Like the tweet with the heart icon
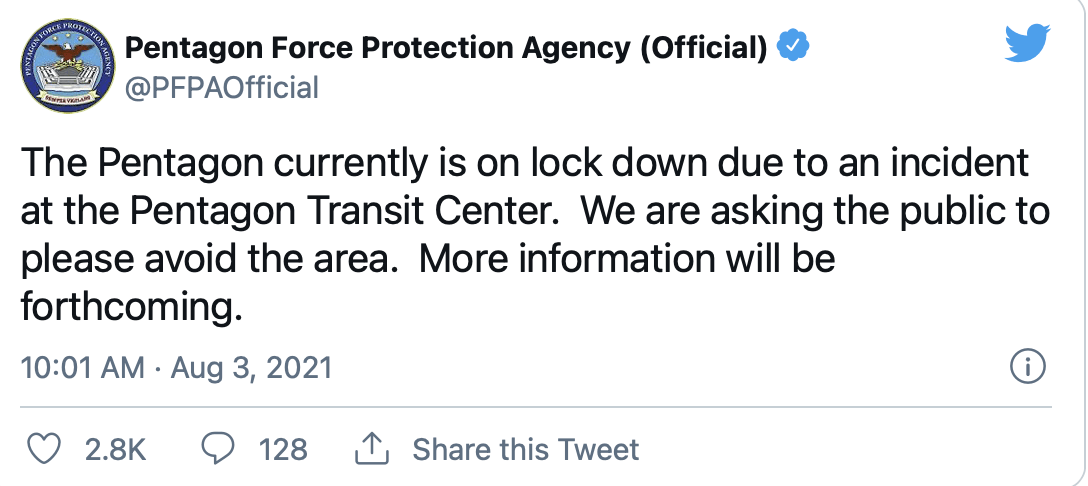Image resolution: width=1088 pixels, height=486 pixels. point(45,449)
